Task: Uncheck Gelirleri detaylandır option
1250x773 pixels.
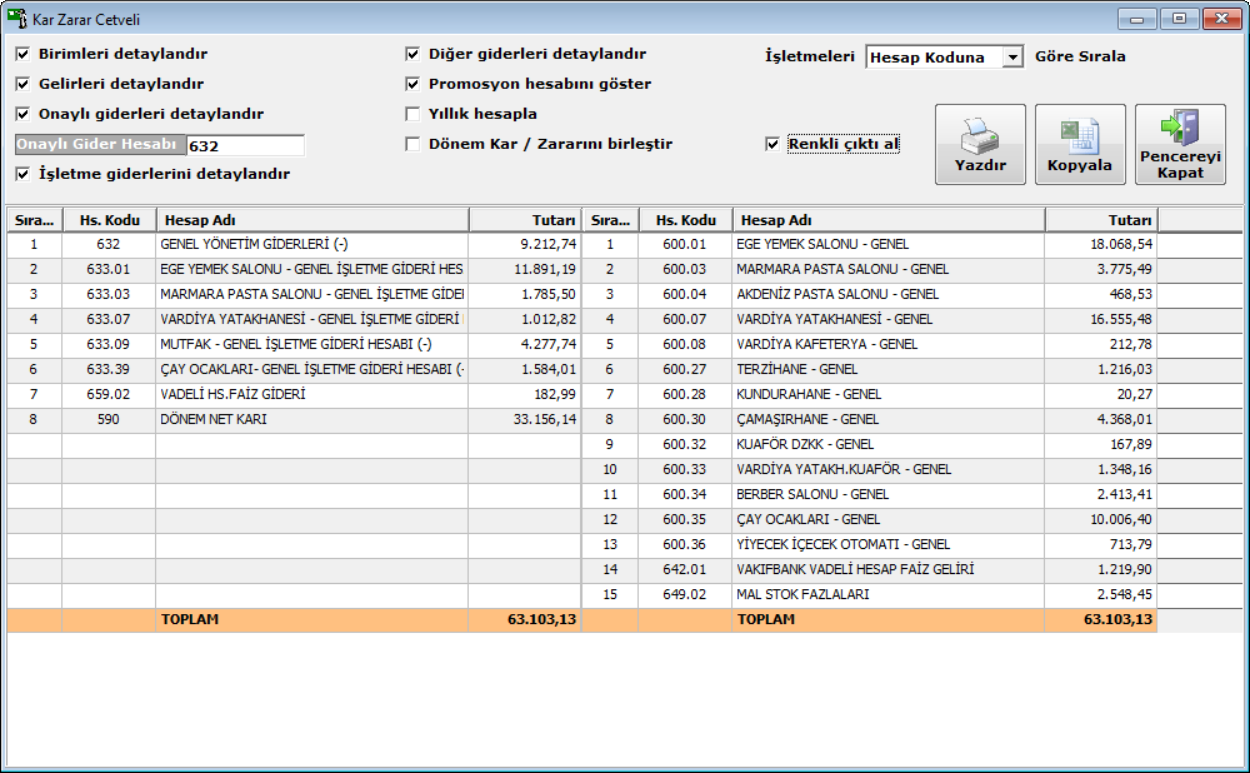Action: point(23,84)
